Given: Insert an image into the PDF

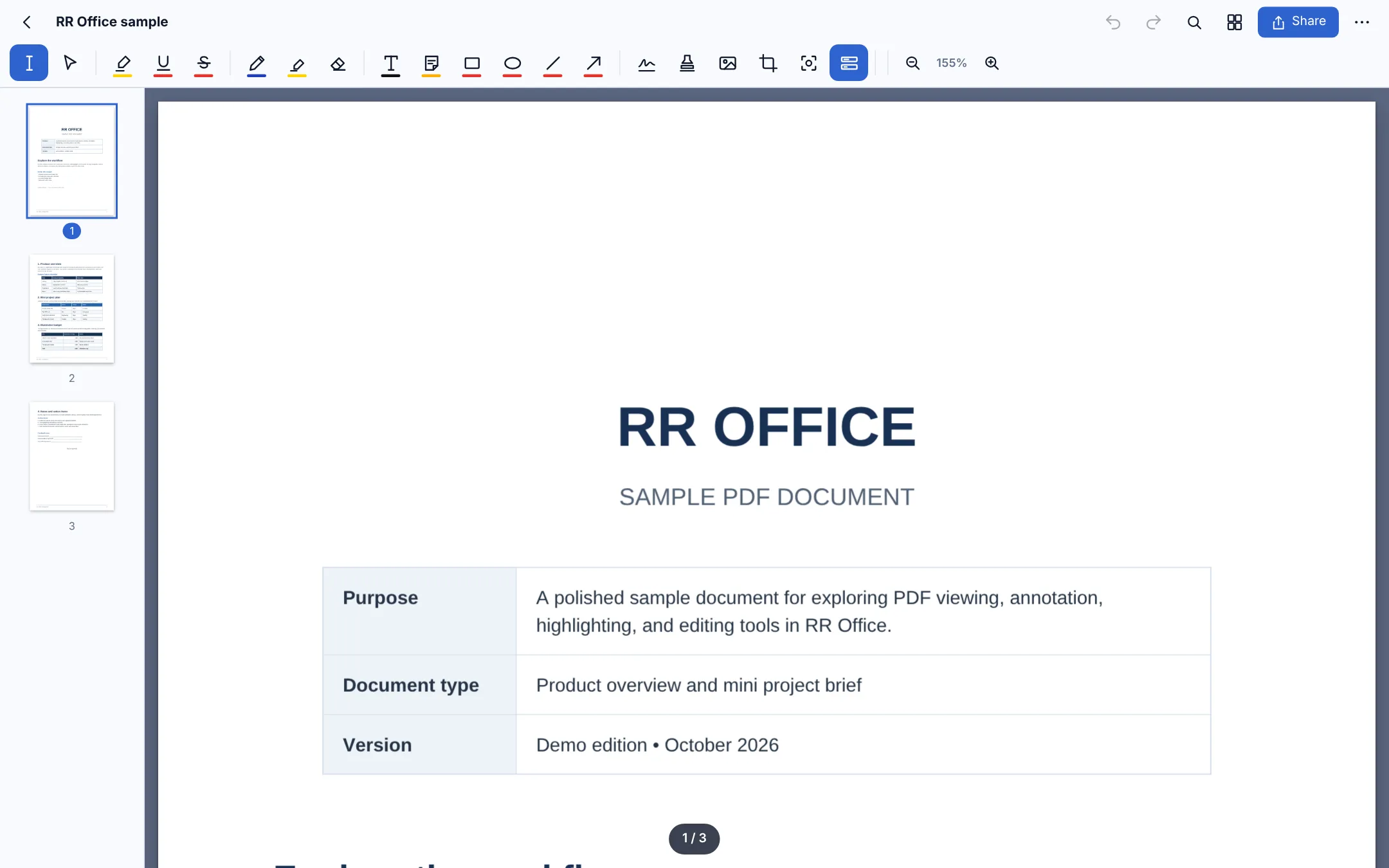Looking at the screenshot, I should (727, 63).
